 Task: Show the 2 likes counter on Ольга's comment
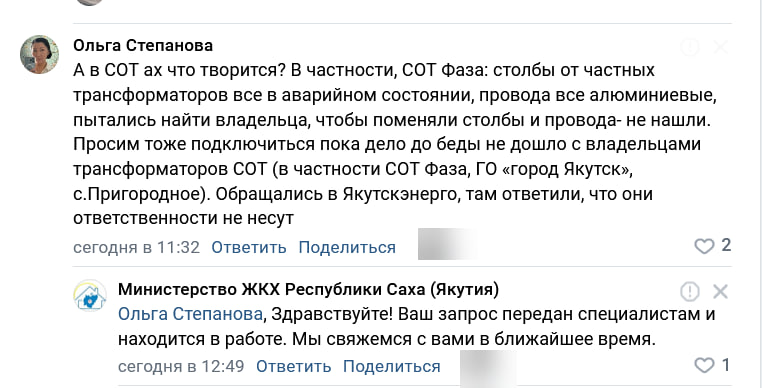tap(726, 245)
